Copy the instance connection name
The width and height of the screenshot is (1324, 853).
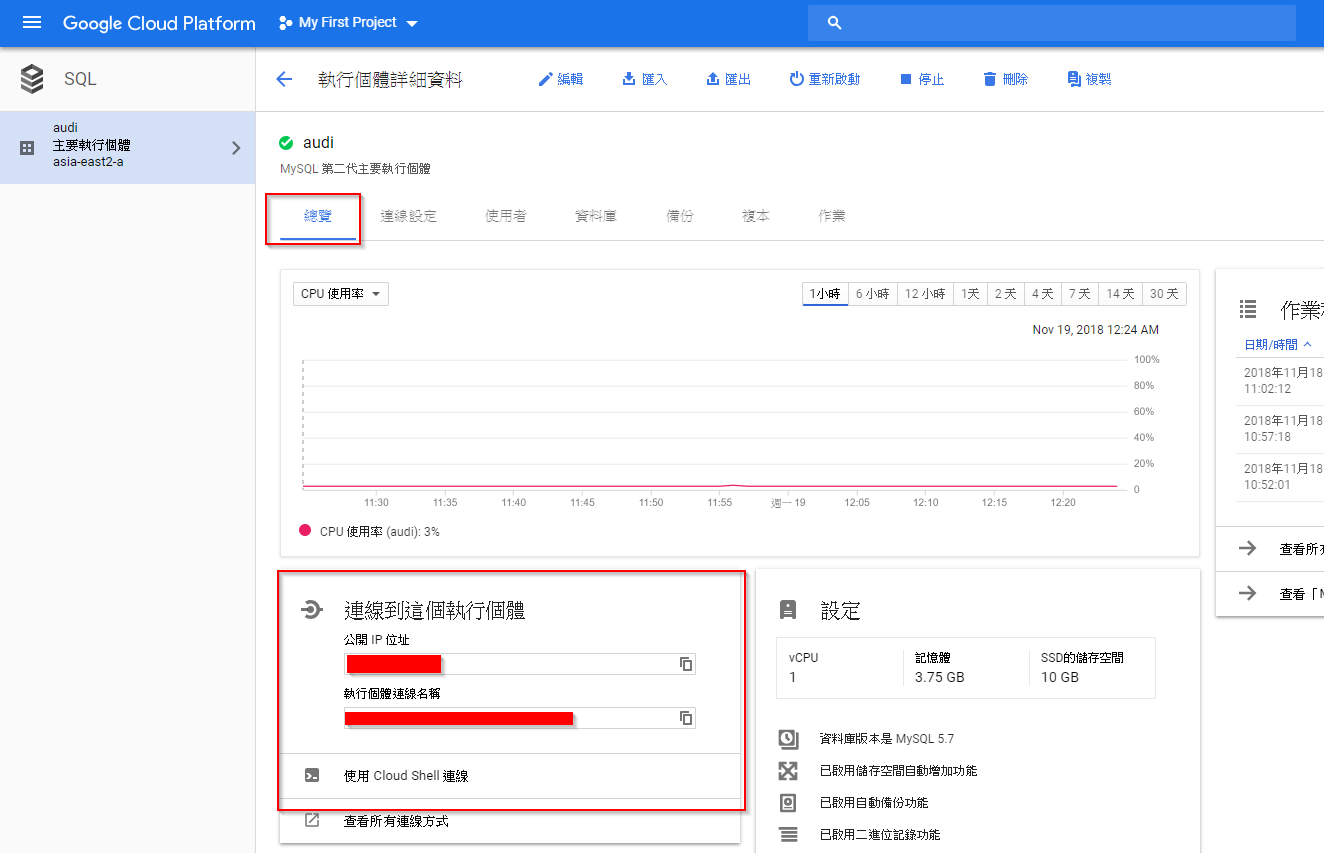coord(686,718)
